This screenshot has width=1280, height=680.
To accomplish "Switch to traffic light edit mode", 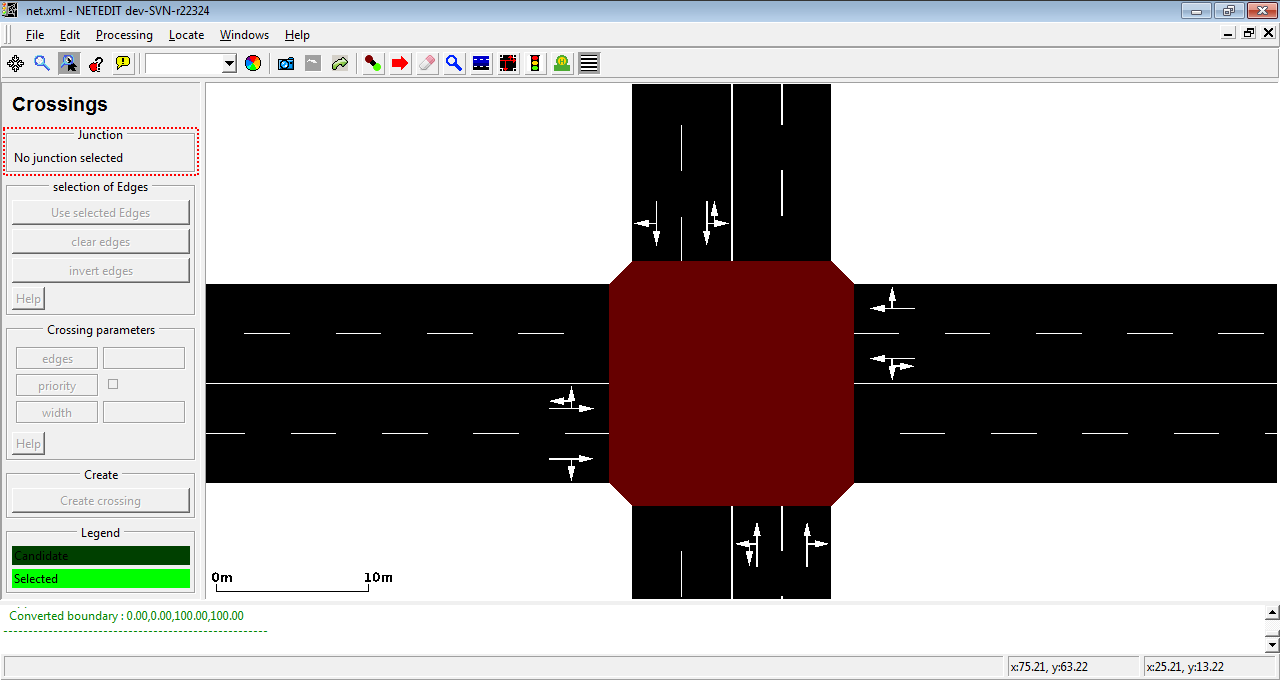I will [536, 63].
